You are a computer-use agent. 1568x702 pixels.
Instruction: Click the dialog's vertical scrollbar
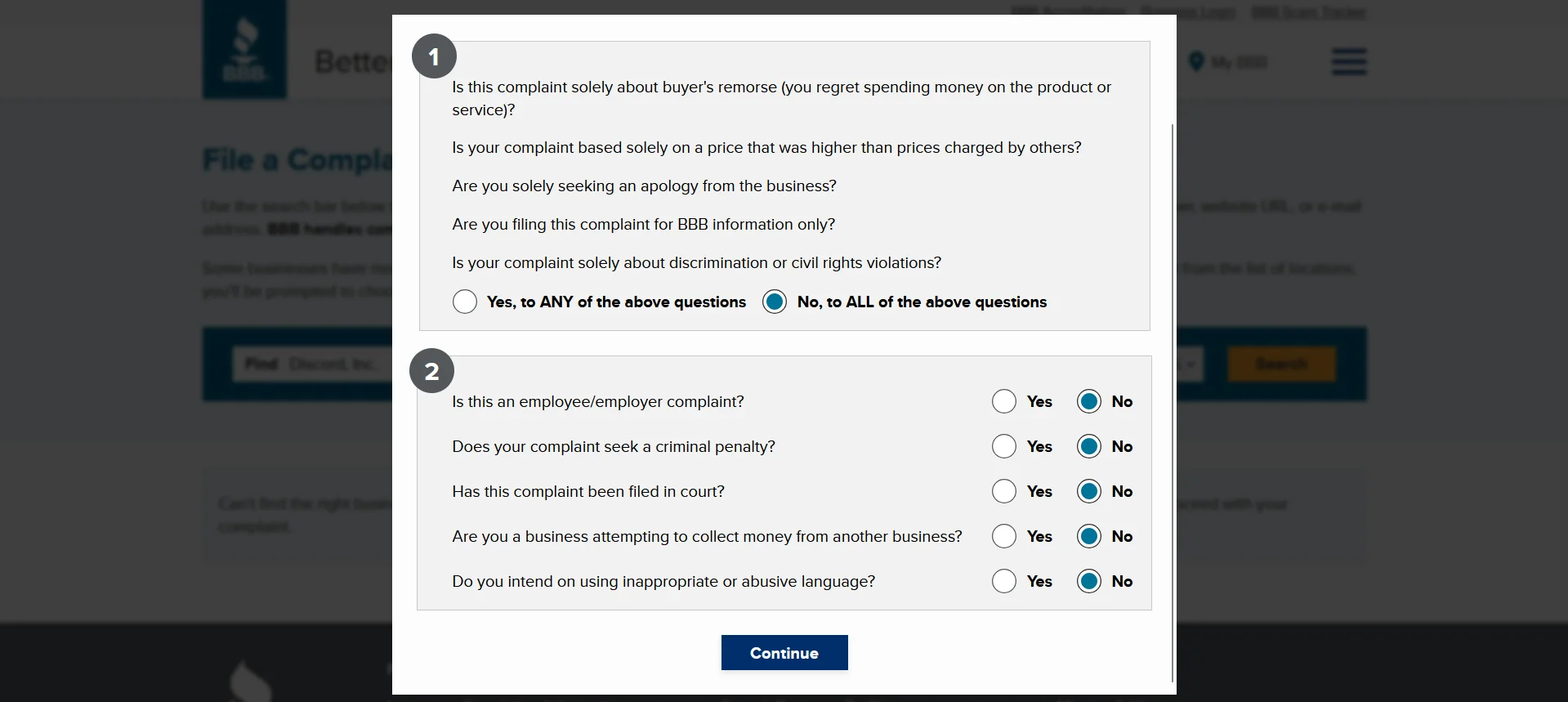click(x=1173, y=400)
